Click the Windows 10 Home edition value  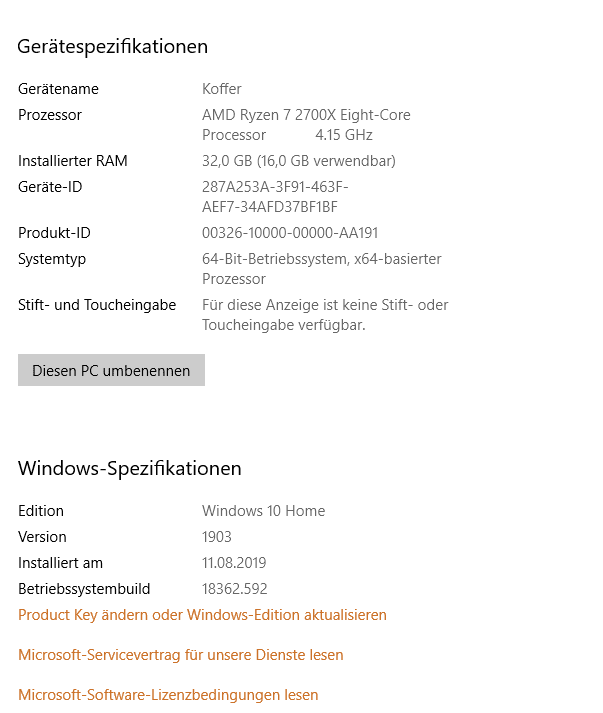click(263, 511)
